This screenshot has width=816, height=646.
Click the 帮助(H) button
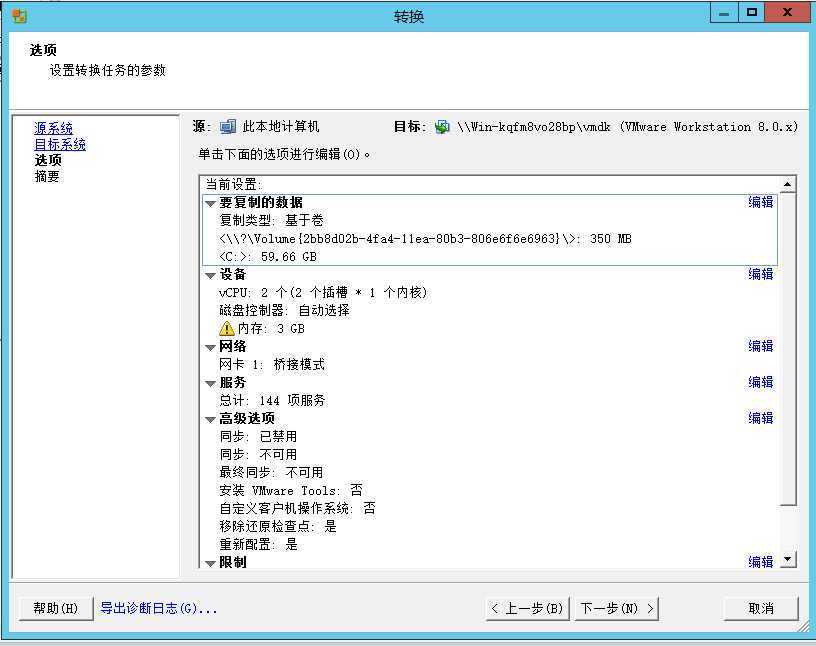[x=56, y=608]
